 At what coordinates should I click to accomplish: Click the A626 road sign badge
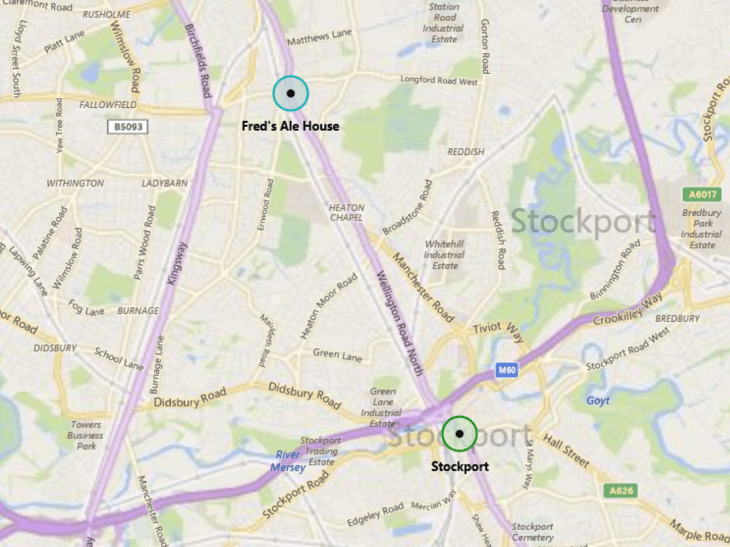tap(621, 491)
